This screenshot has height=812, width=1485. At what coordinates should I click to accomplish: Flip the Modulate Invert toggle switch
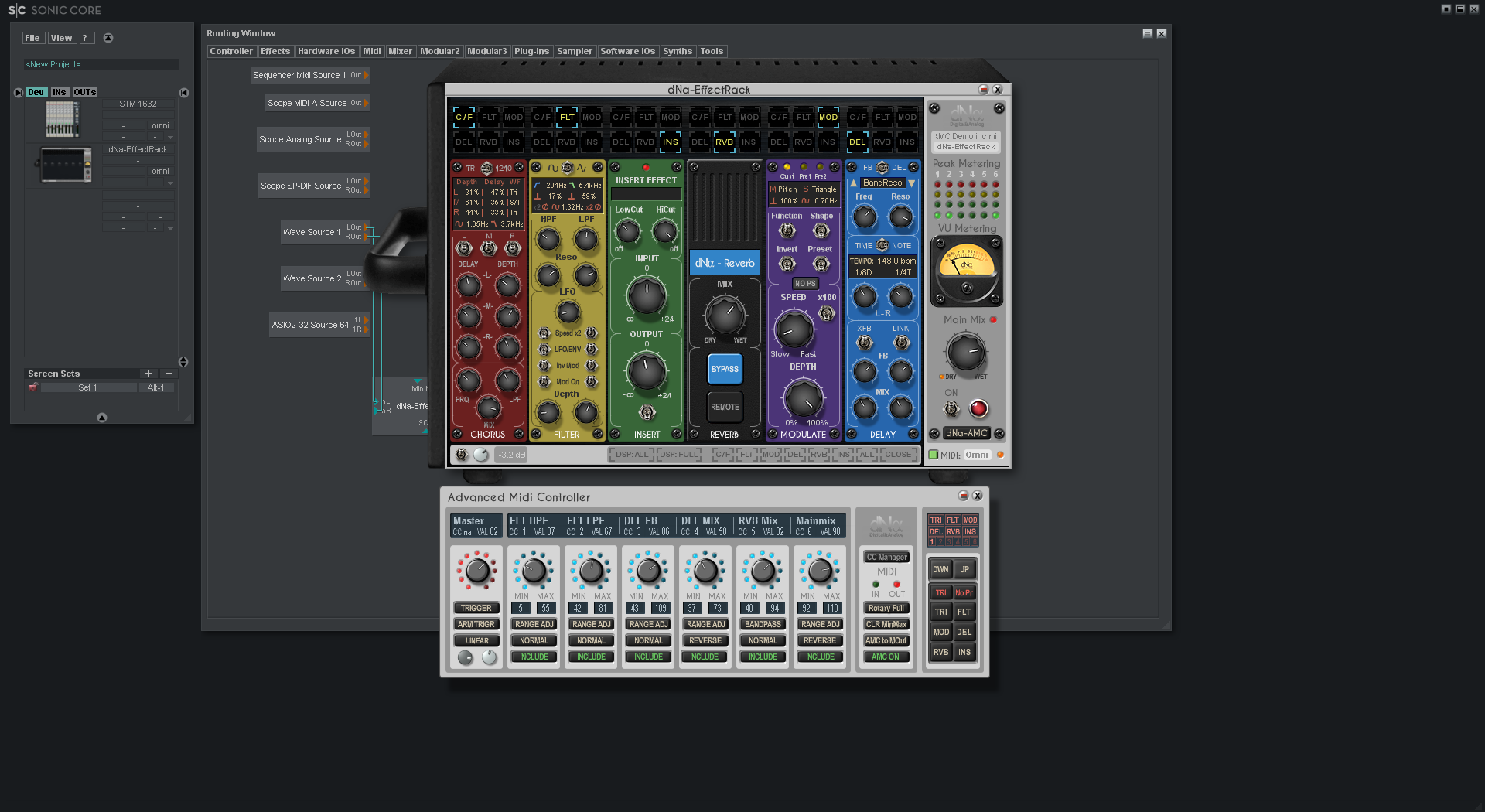coord(787,264)
